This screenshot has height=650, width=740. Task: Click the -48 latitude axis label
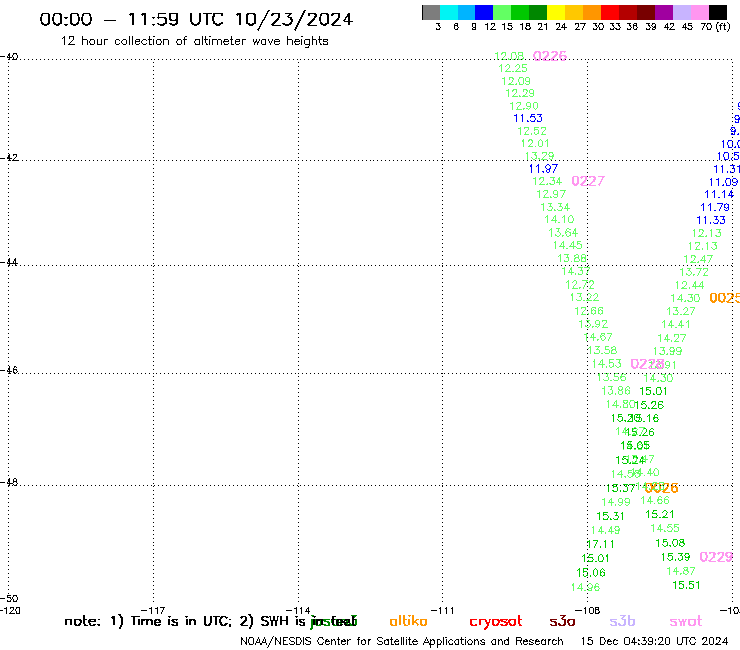click(x=9, y=482)
